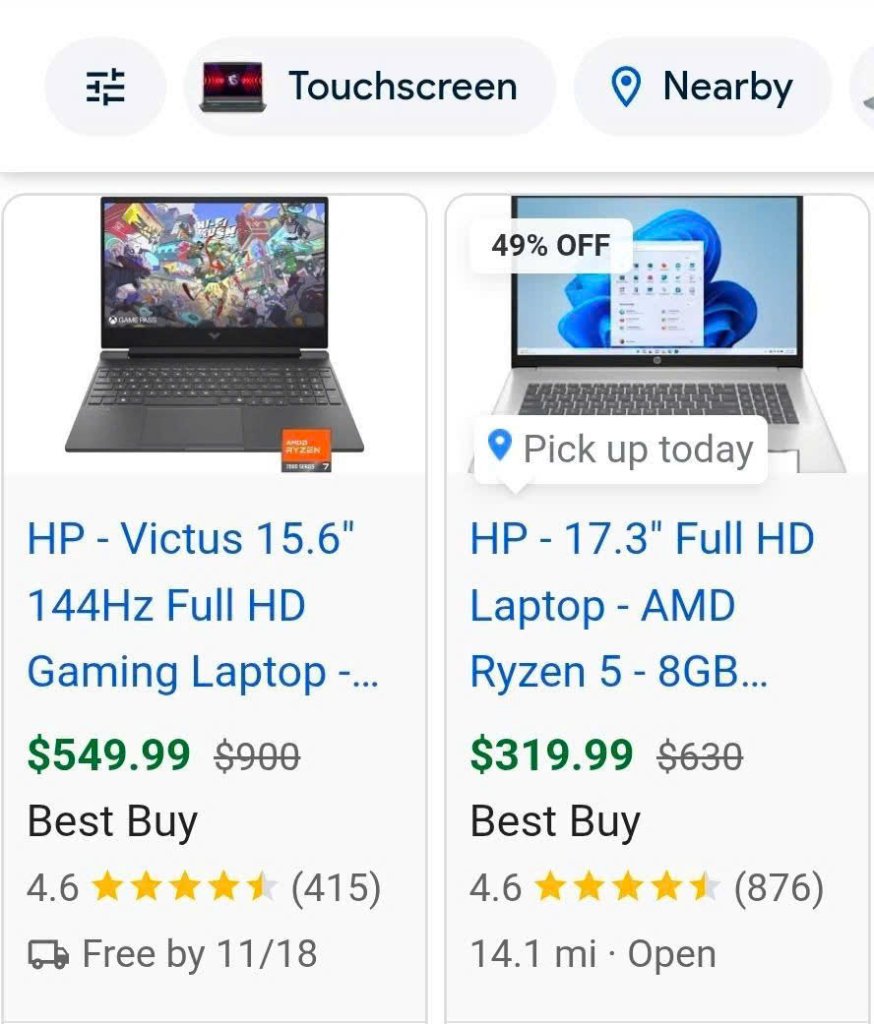Tap the location pin on Nearby chip
The width and height of the screenshot is (874, 1024).
point(625,88)
